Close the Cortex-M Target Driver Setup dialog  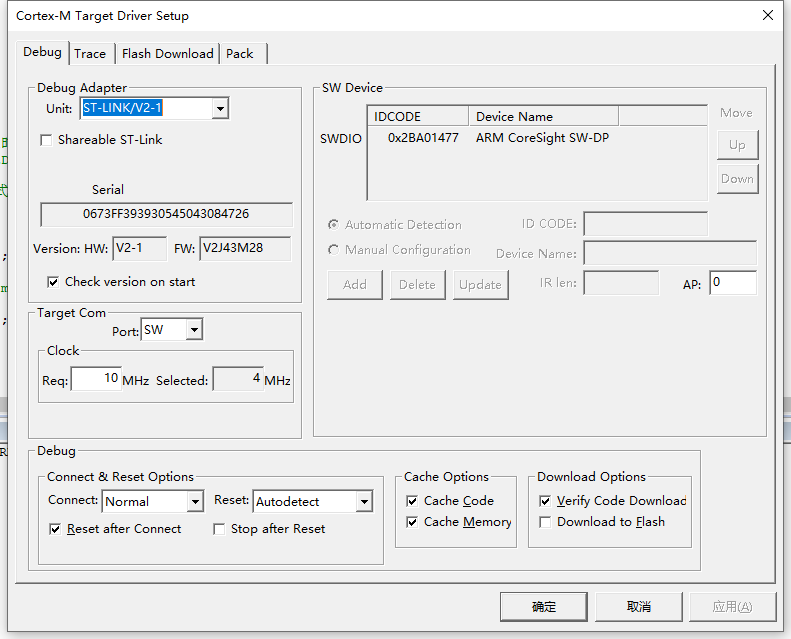point(767,16)
